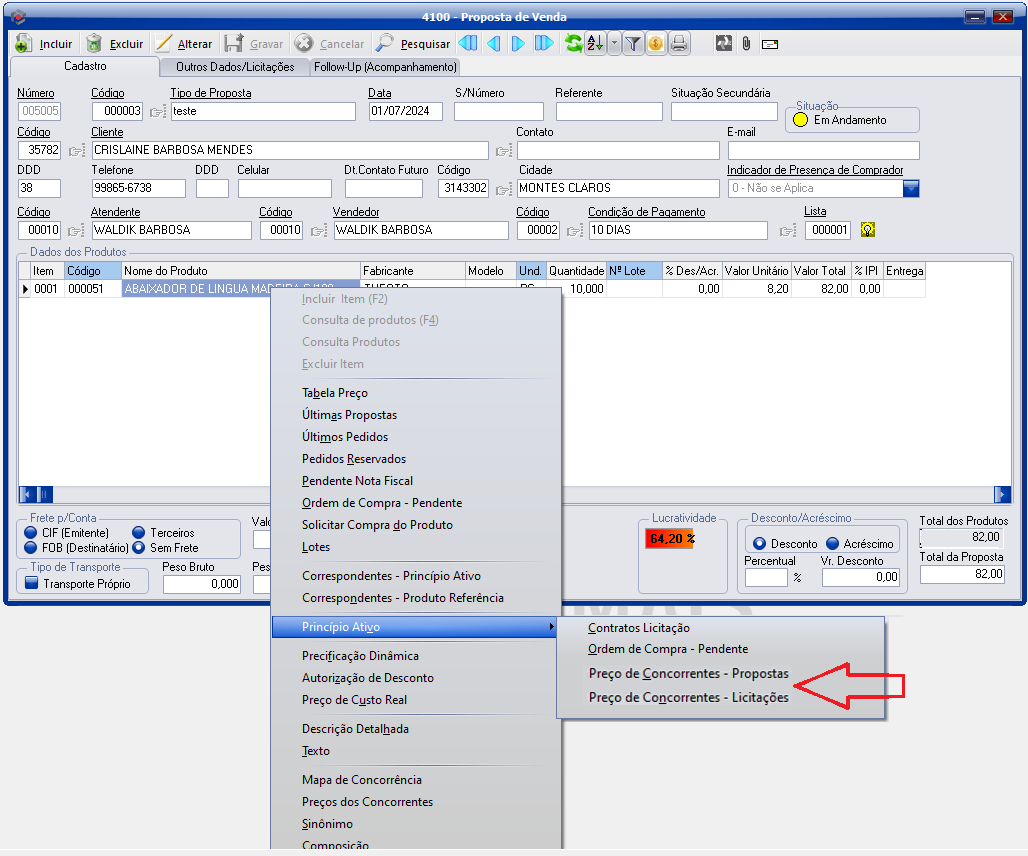Click the Excluir trash icon

tap(94, 44)
